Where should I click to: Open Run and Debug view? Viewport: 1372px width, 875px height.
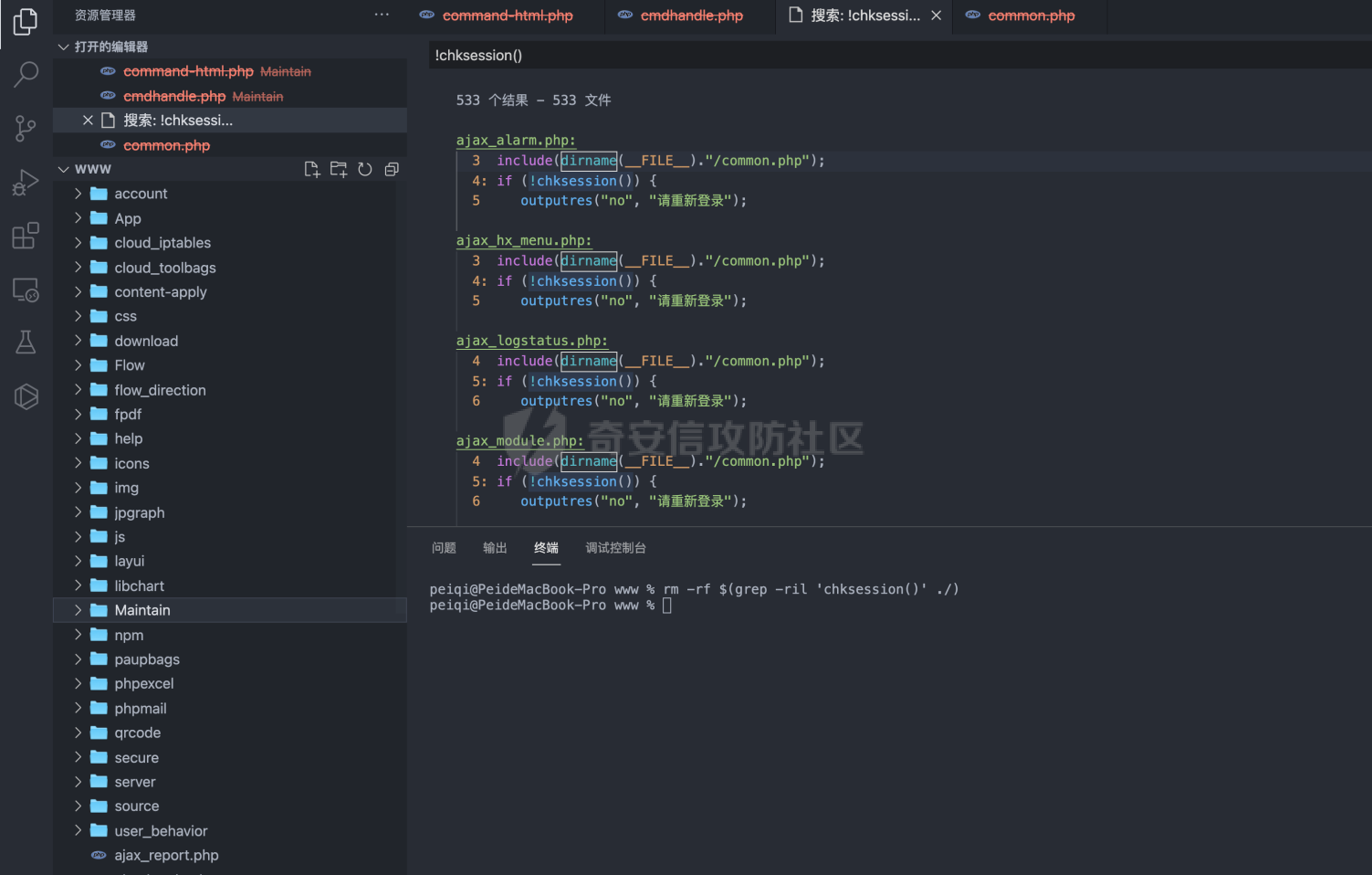[x=26, y=183]
